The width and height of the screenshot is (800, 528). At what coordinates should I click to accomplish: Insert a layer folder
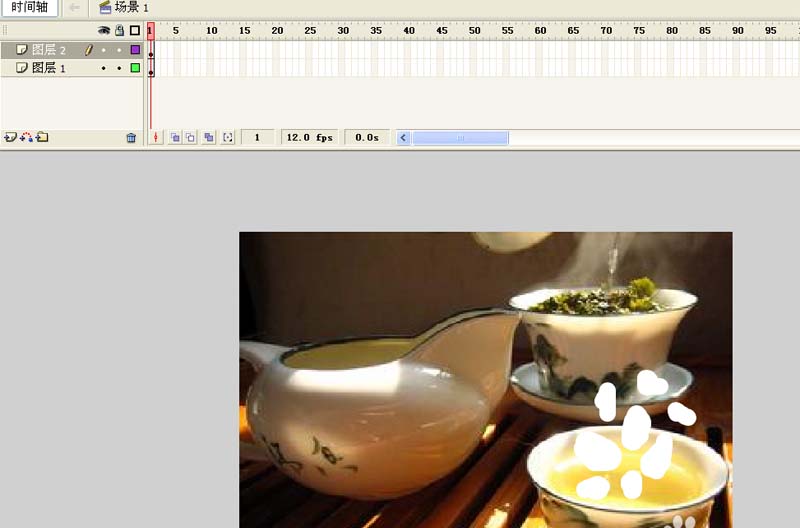pos(42,137)
